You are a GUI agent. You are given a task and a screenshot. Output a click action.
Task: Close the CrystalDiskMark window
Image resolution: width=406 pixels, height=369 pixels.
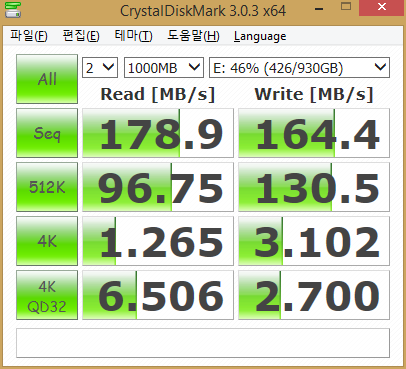382,7
